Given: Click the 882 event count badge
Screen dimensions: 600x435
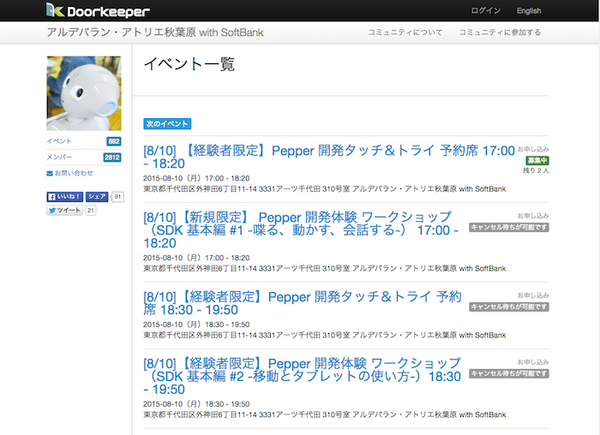Looking at the screenshot, I should pyautogui.click(x=113, y=142).
